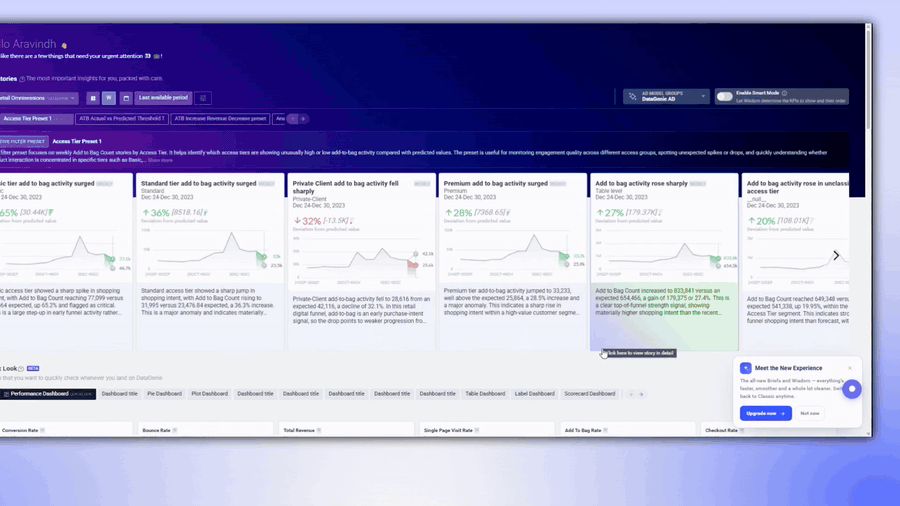Expand the Retail Omnisessions dropdown
The height and width of the screenshot is (506, 900).
click(x=38, y=98)
